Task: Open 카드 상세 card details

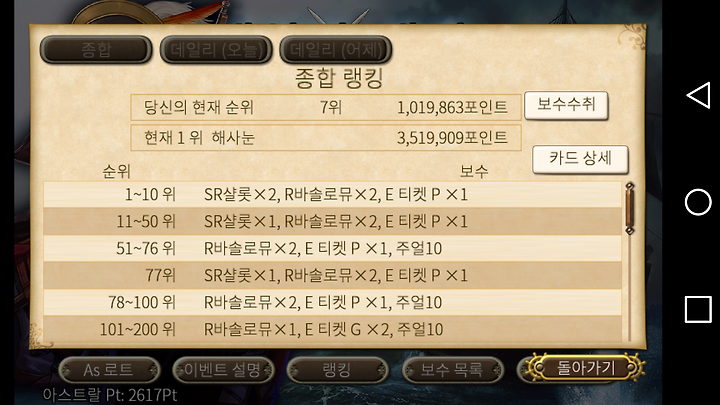Action: point(580,159)
